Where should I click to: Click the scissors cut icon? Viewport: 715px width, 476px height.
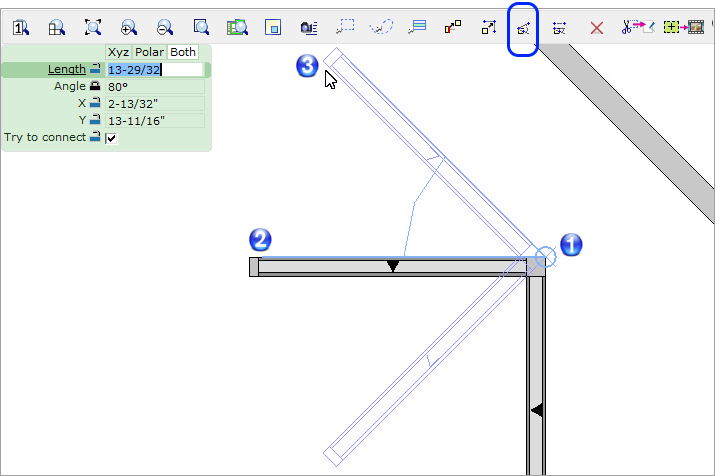pyautogui.click(x=637, y=27)
